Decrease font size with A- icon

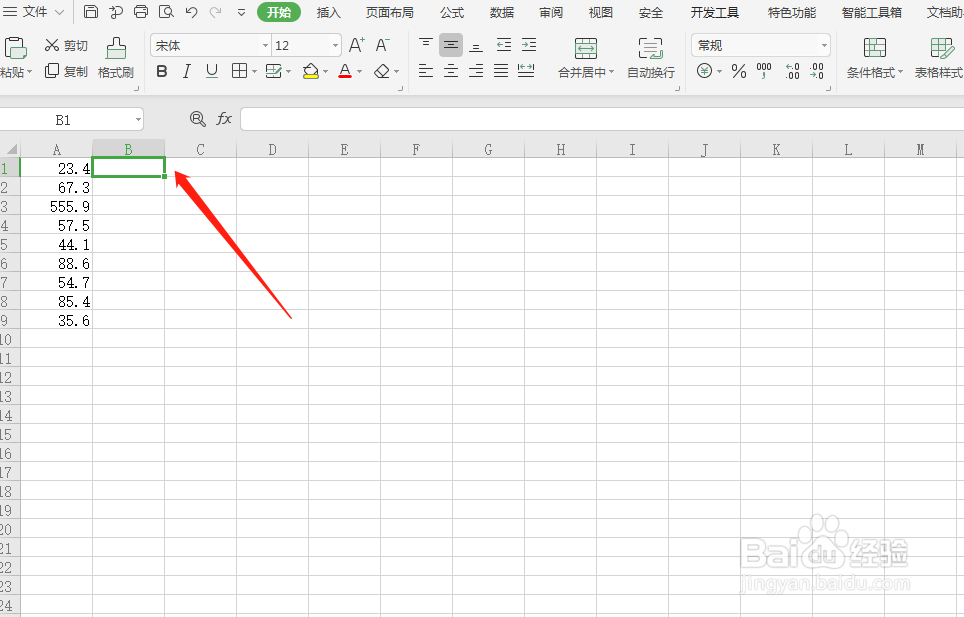pos(382,45)
